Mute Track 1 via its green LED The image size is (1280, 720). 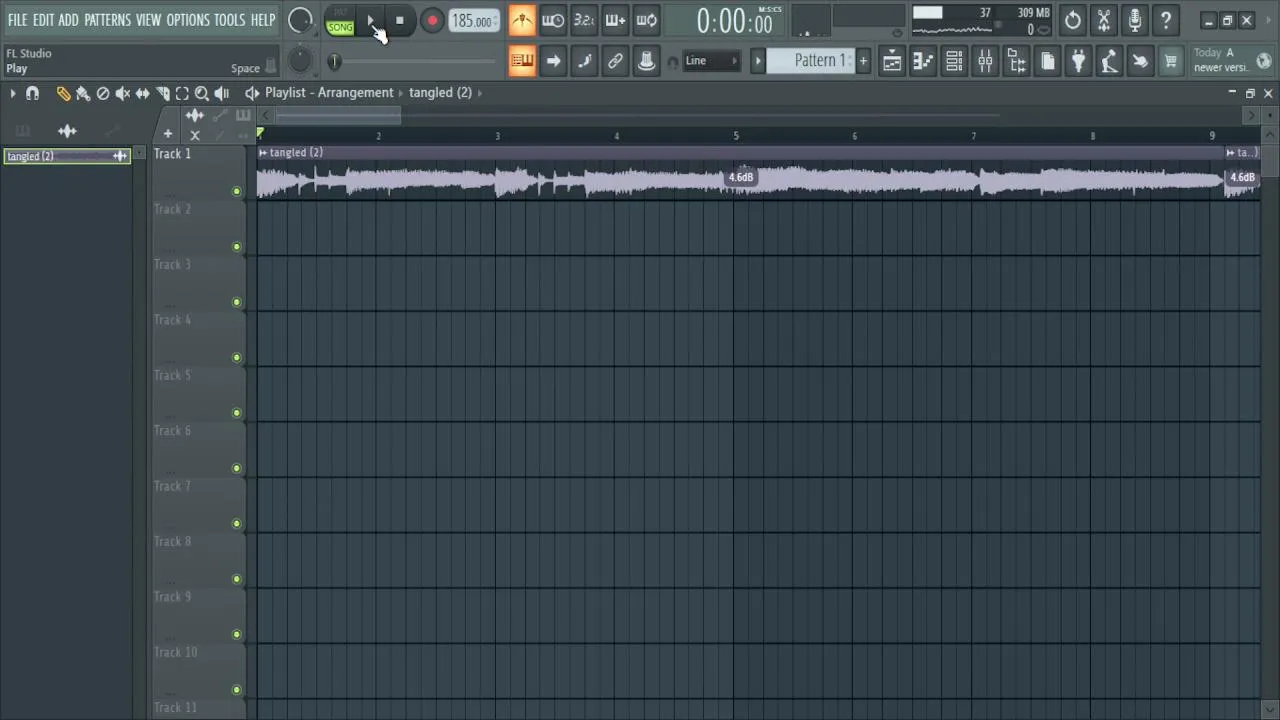click(237, 191)
